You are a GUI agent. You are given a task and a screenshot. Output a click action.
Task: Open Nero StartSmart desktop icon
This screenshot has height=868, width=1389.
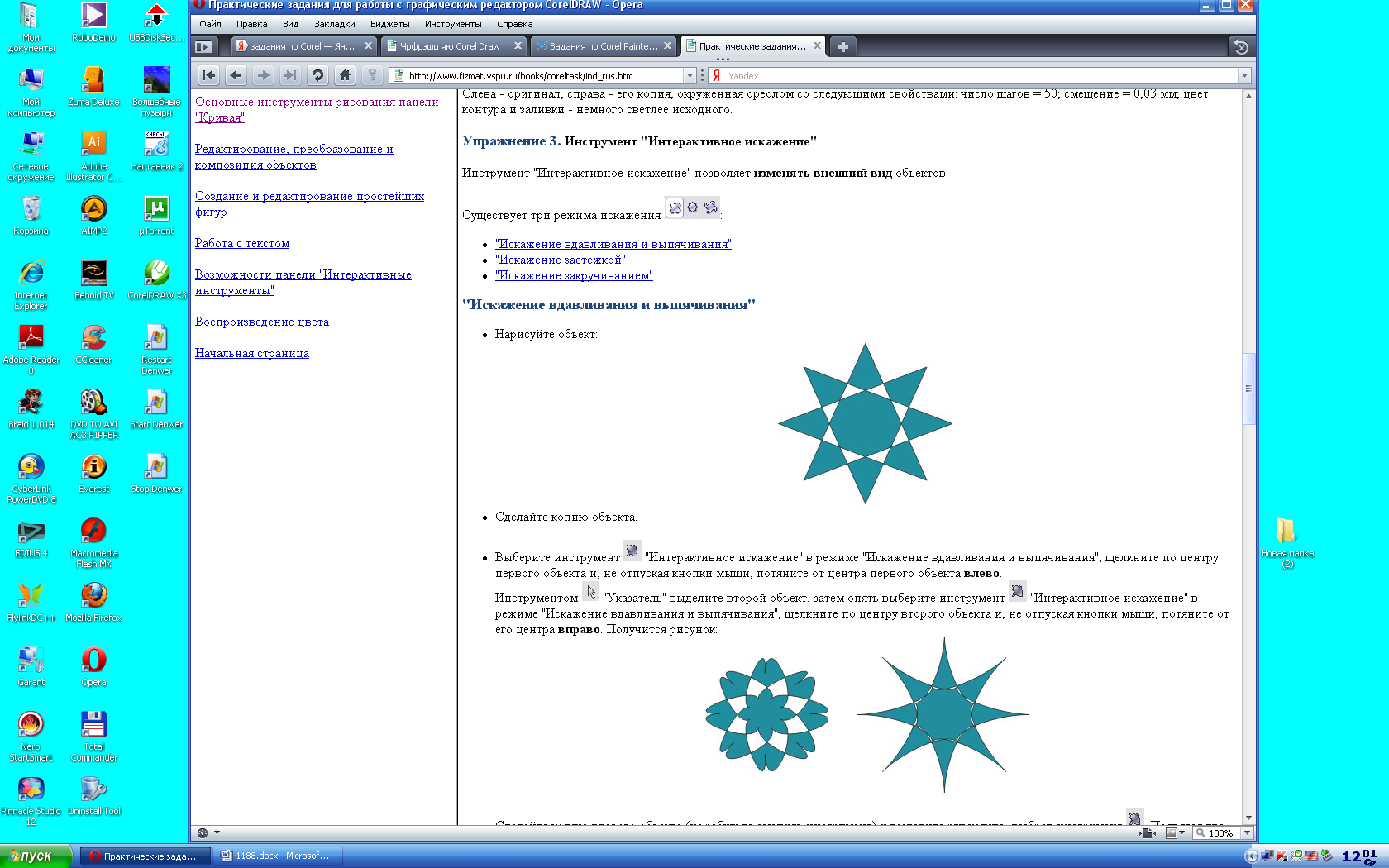coord(31,737)
